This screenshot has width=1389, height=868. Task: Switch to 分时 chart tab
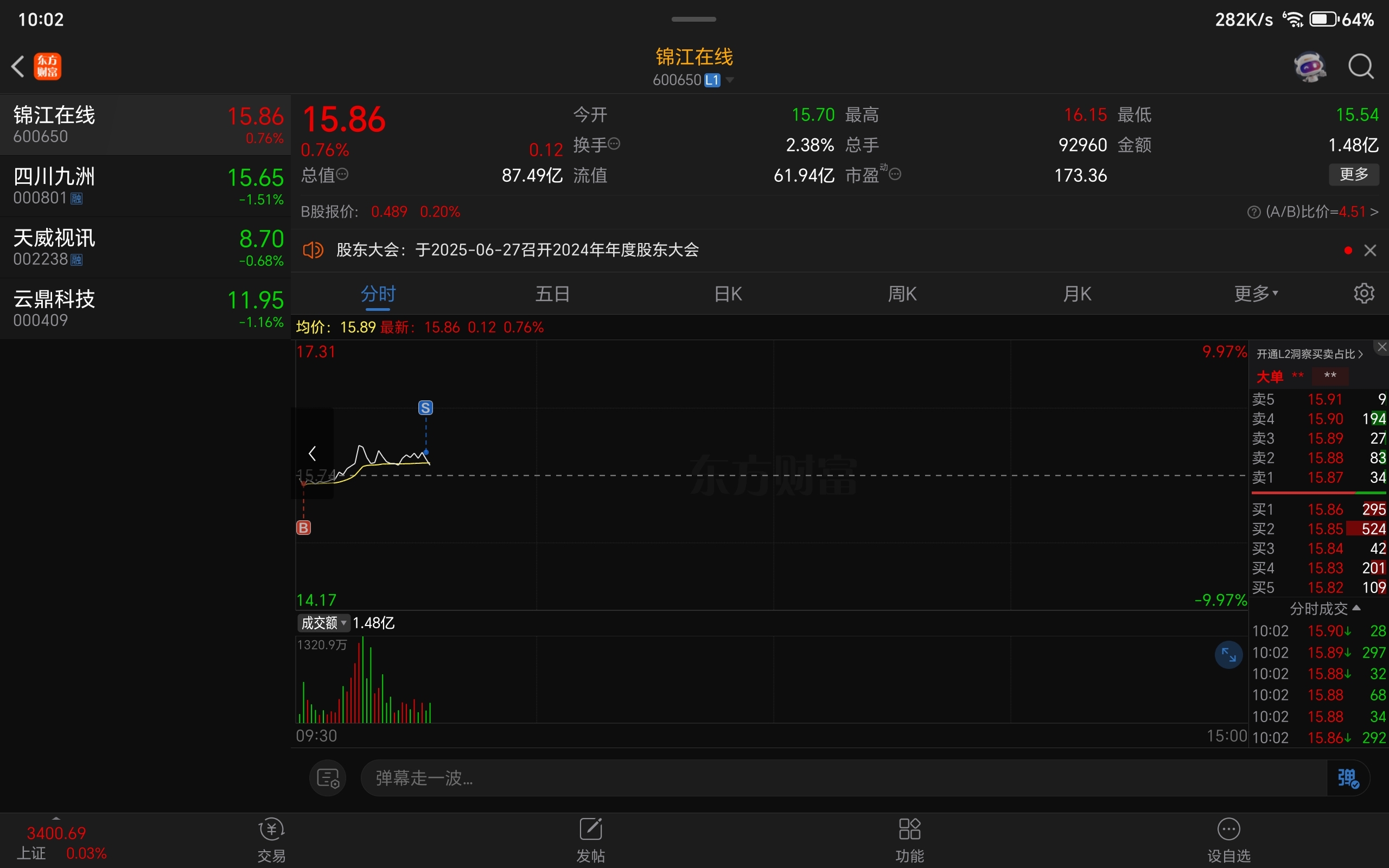[378, 294]
